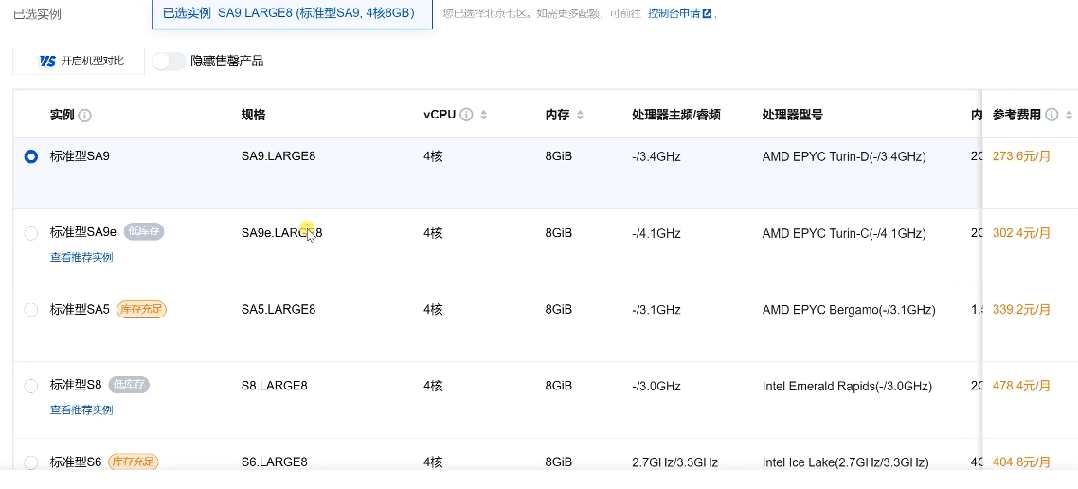Click the 库存充足 tag on 标准型SA5
1078x489 pixels.
[142, 309]
